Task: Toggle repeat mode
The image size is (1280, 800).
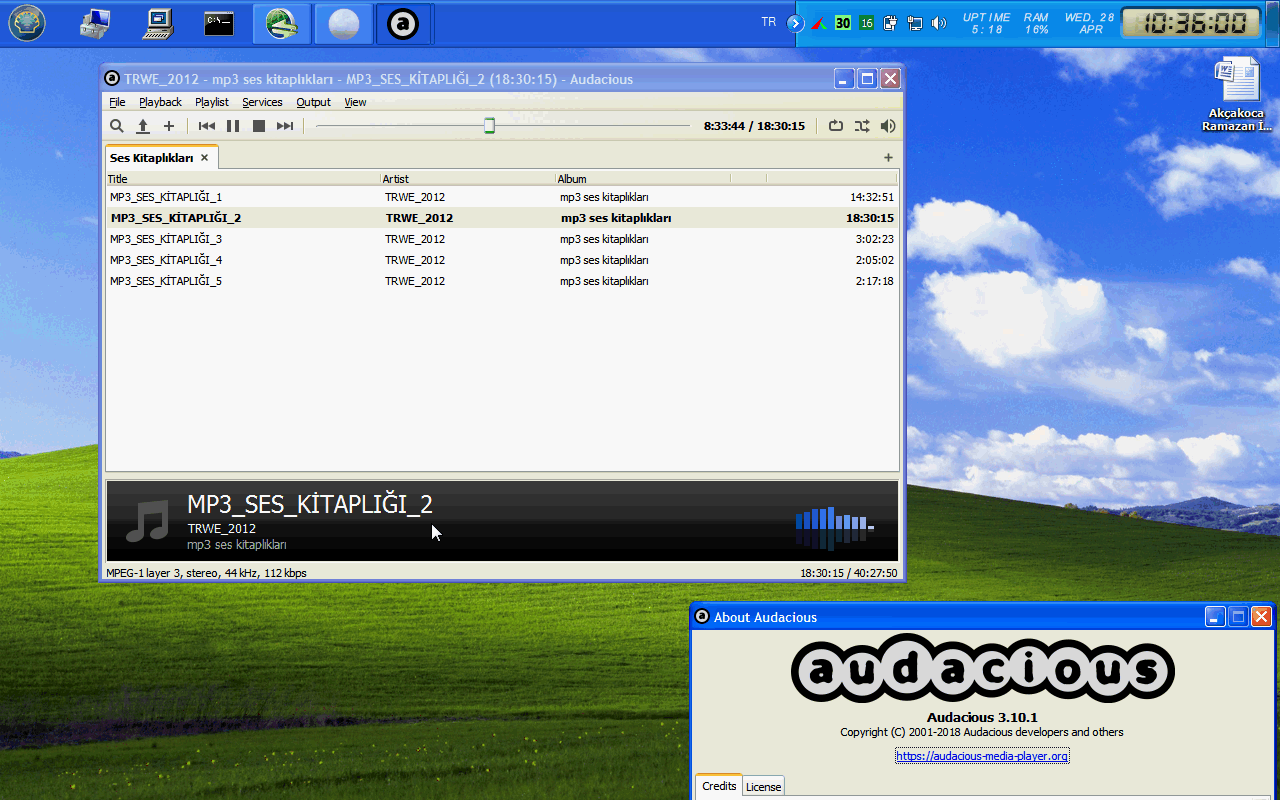Action: (x=836, y=126)
